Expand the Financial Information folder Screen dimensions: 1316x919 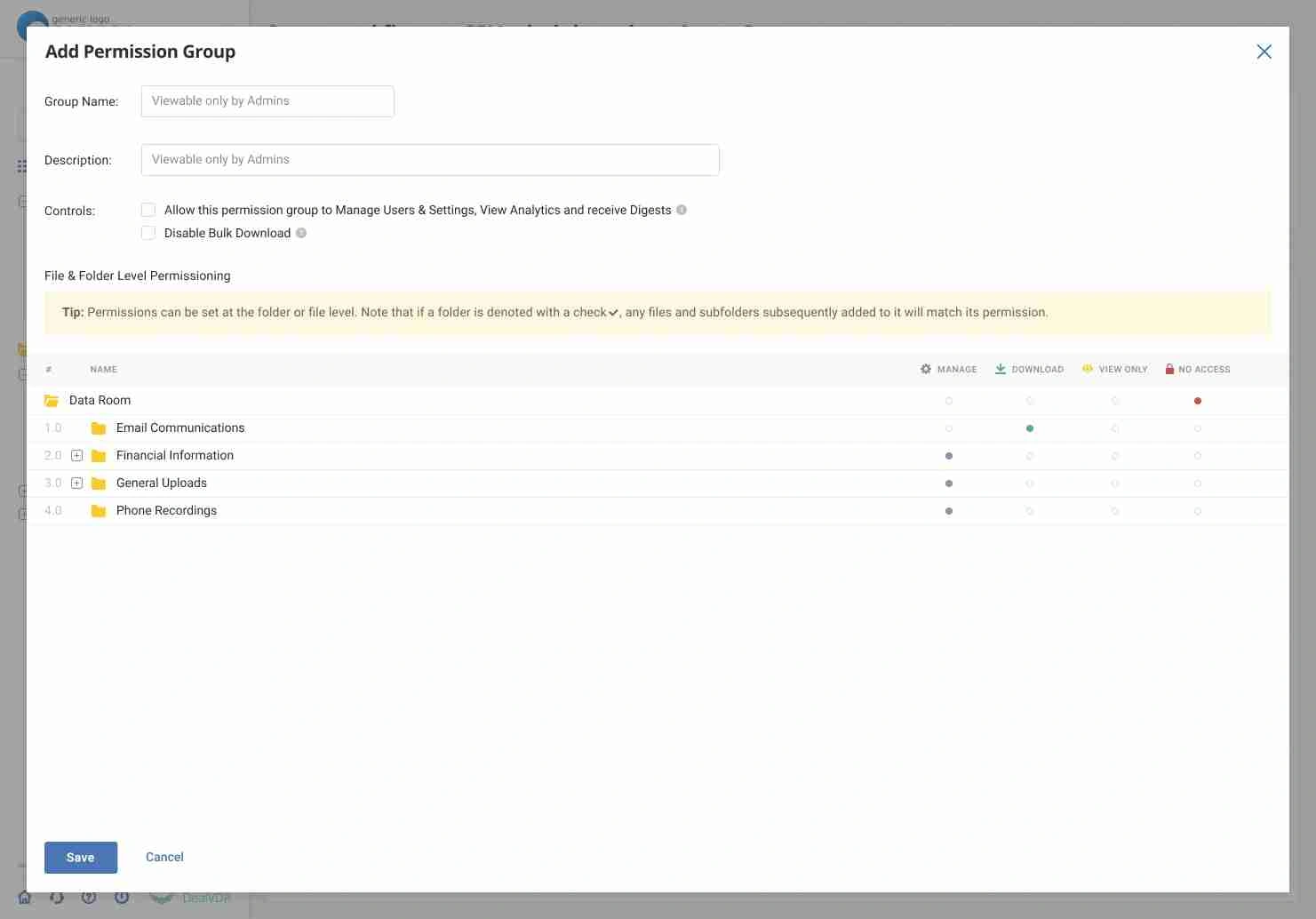pyautogui.click(x=77, y=456)
